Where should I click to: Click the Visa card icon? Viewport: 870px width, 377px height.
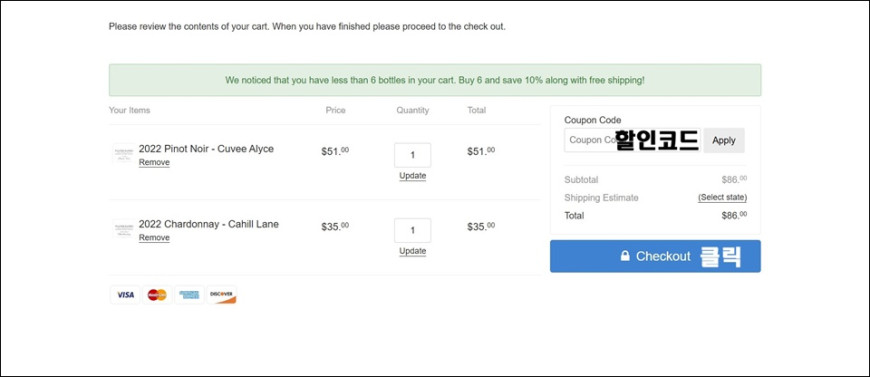click(x=125, y=295)
